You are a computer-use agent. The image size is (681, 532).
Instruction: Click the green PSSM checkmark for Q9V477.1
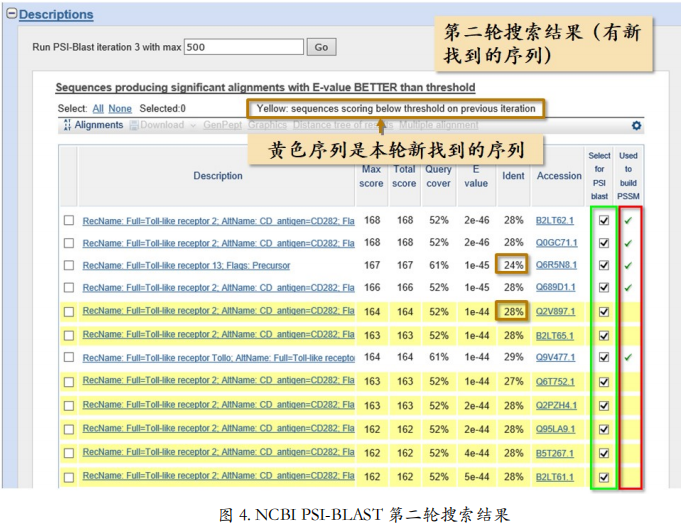[628, 357]
